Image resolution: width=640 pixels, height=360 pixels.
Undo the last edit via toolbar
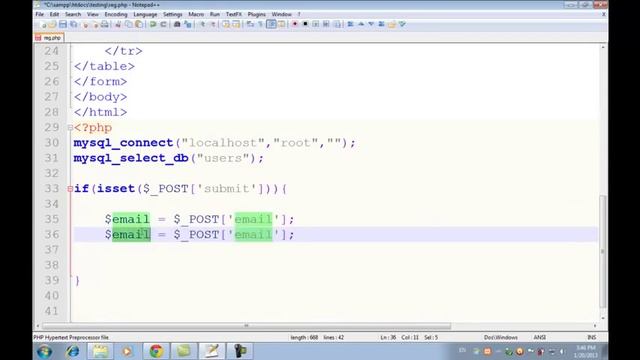coord(153,24)
